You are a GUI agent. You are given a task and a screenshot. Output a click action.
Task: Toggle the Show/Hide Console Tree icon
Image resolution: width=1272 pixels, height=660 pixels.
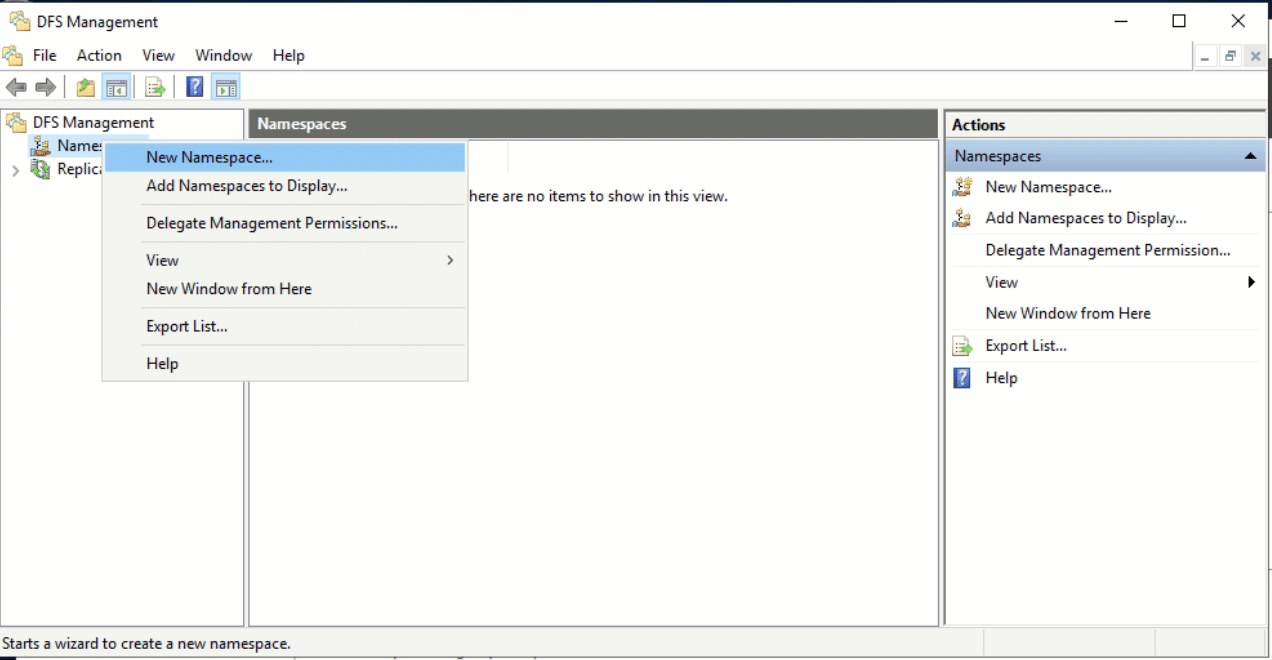(x=117, y=88)
